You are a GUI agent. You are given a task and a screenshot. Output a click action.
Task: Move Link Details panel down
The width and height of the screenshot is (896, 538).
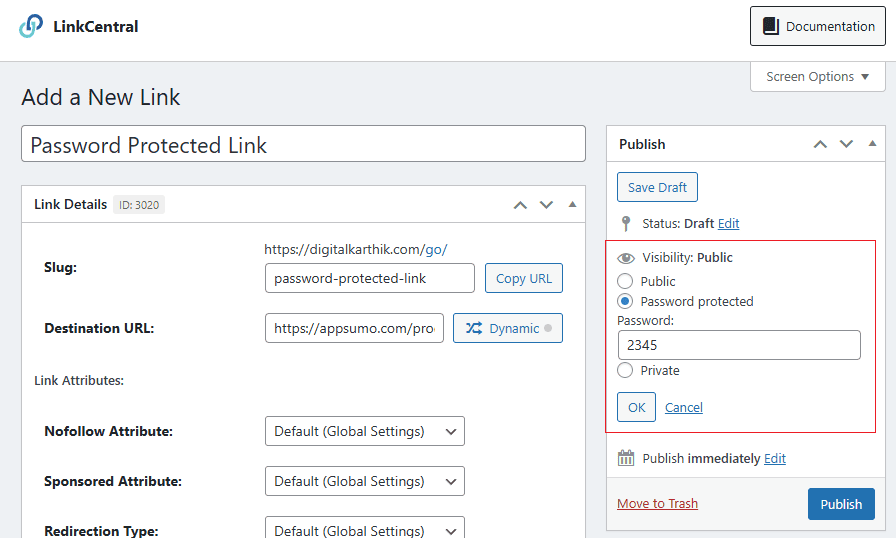(546, 205)
